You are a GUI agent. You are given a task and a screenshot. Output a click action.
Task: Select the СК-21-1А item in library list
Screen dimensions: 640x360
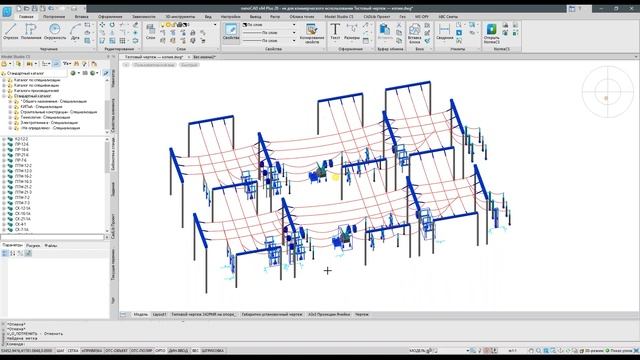click(x=23, y=219)
